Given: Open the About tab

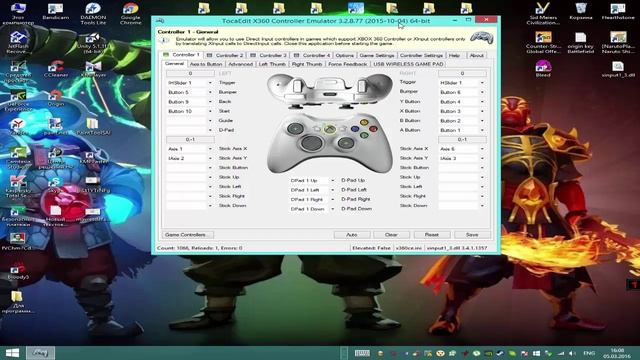Looking at the screenshot, I should 476,55.
